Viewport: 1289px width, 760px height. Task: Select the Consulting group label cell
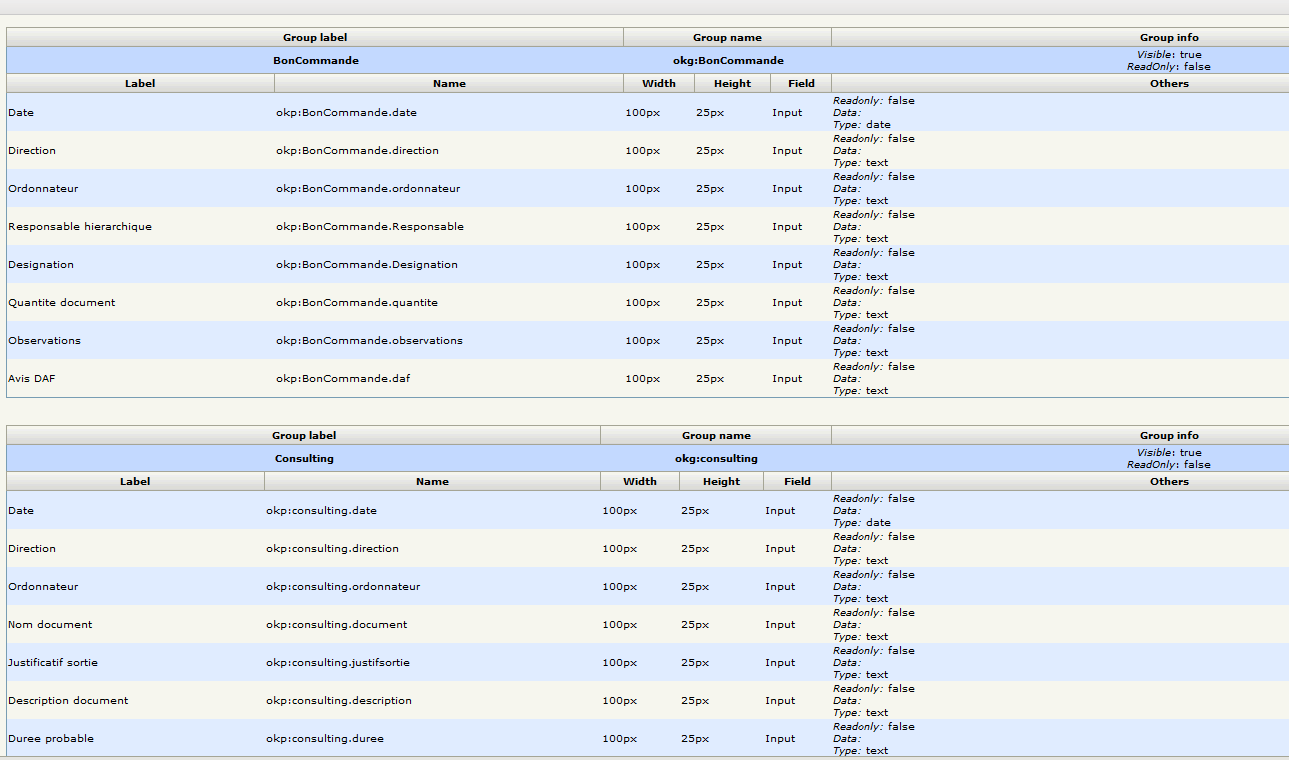(304, 459)
